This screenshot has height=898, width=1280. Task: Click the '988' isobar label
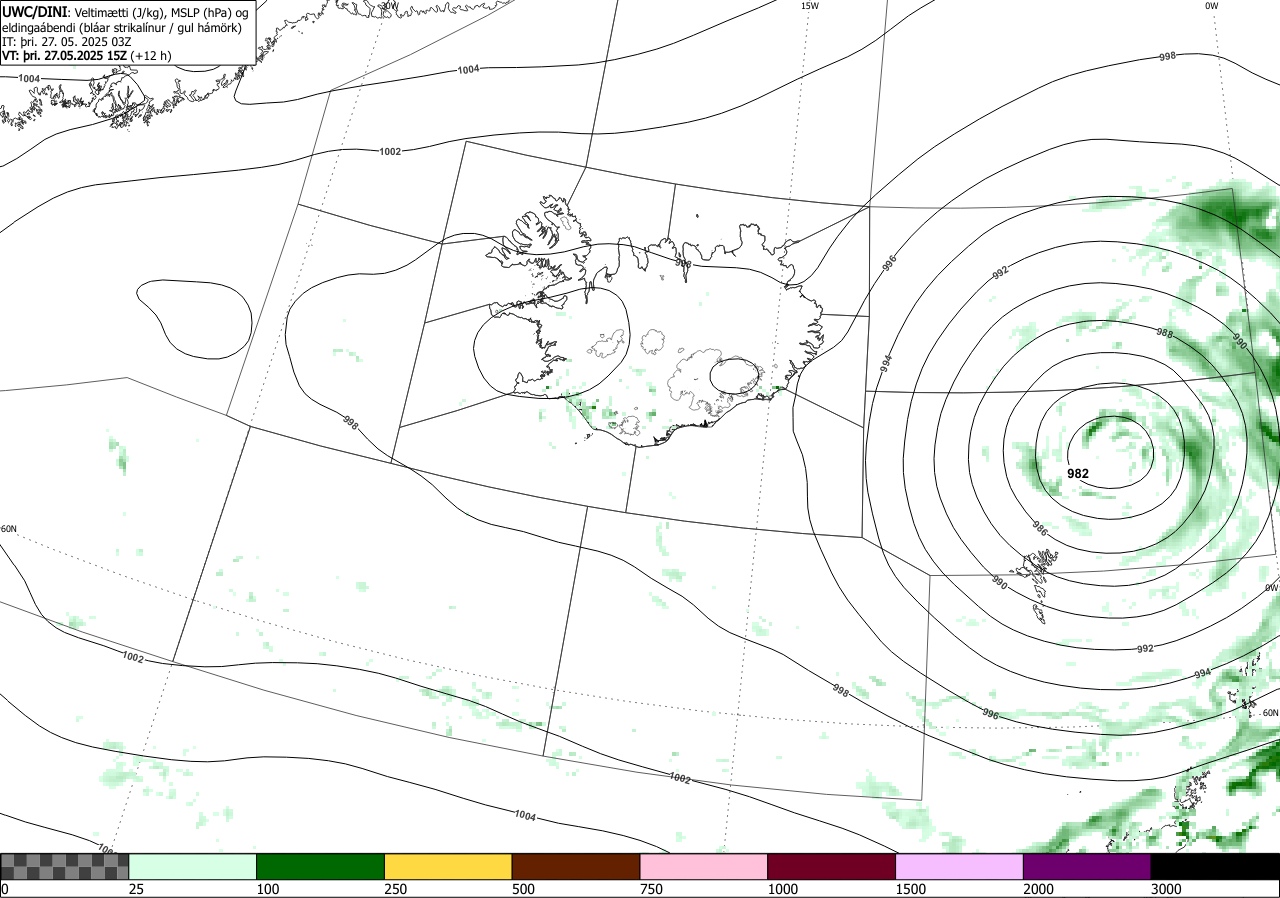pyautogui.click(x=1164, y=333)
